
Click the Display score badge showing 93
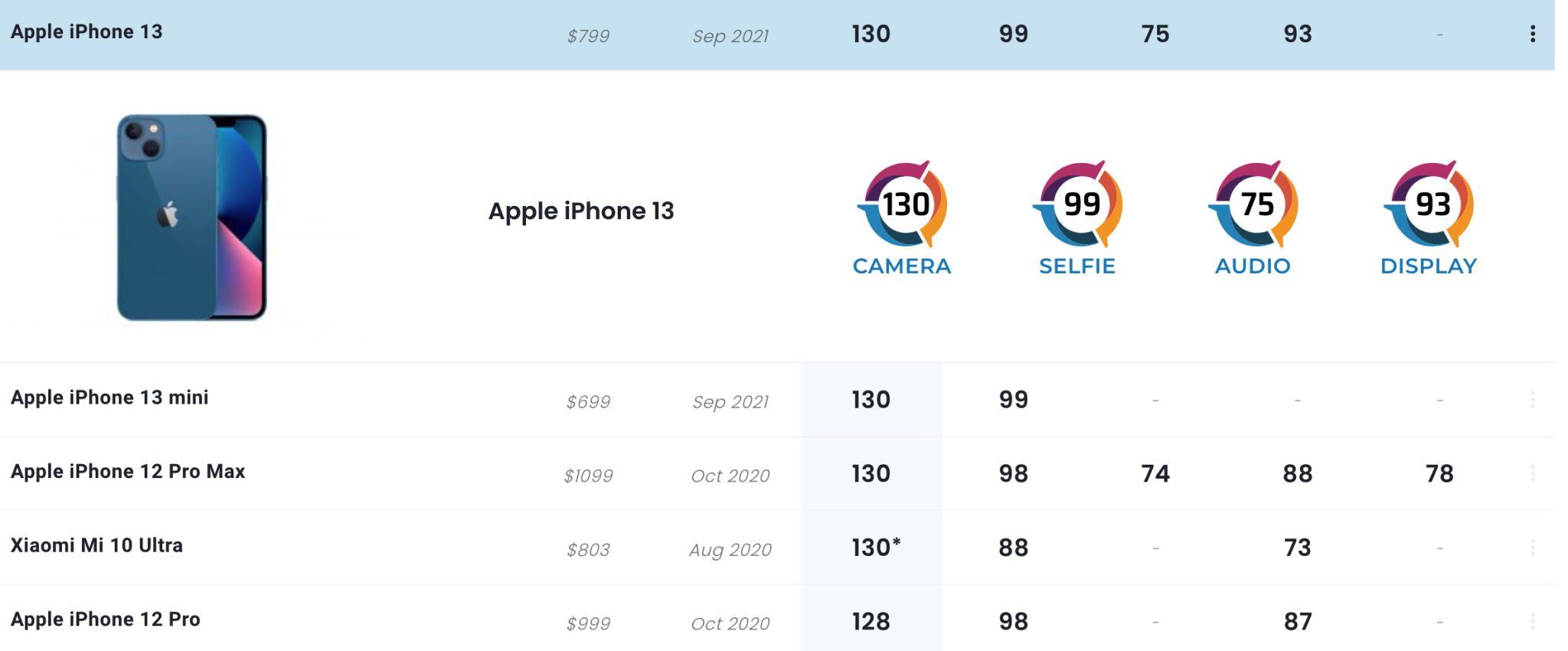(x=1431, y=204)
